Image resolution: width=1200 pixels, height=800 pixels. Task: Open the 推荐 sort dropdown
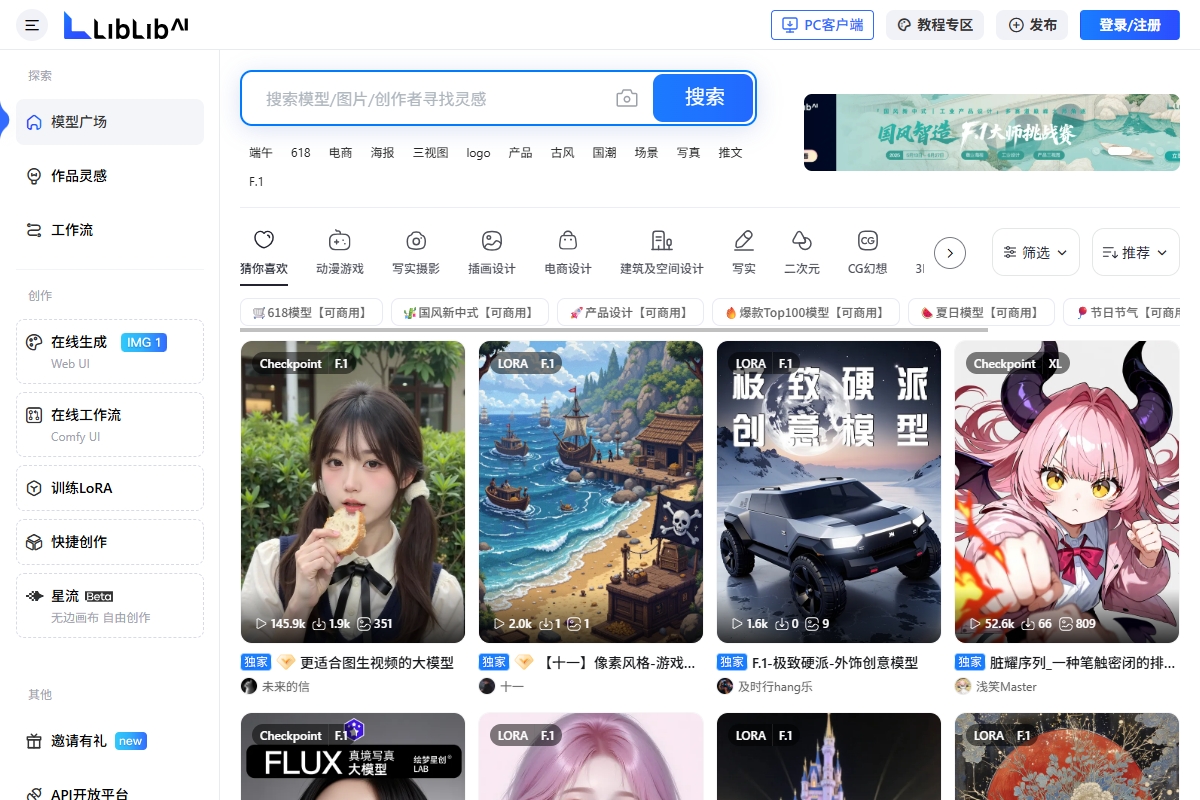1135,253
